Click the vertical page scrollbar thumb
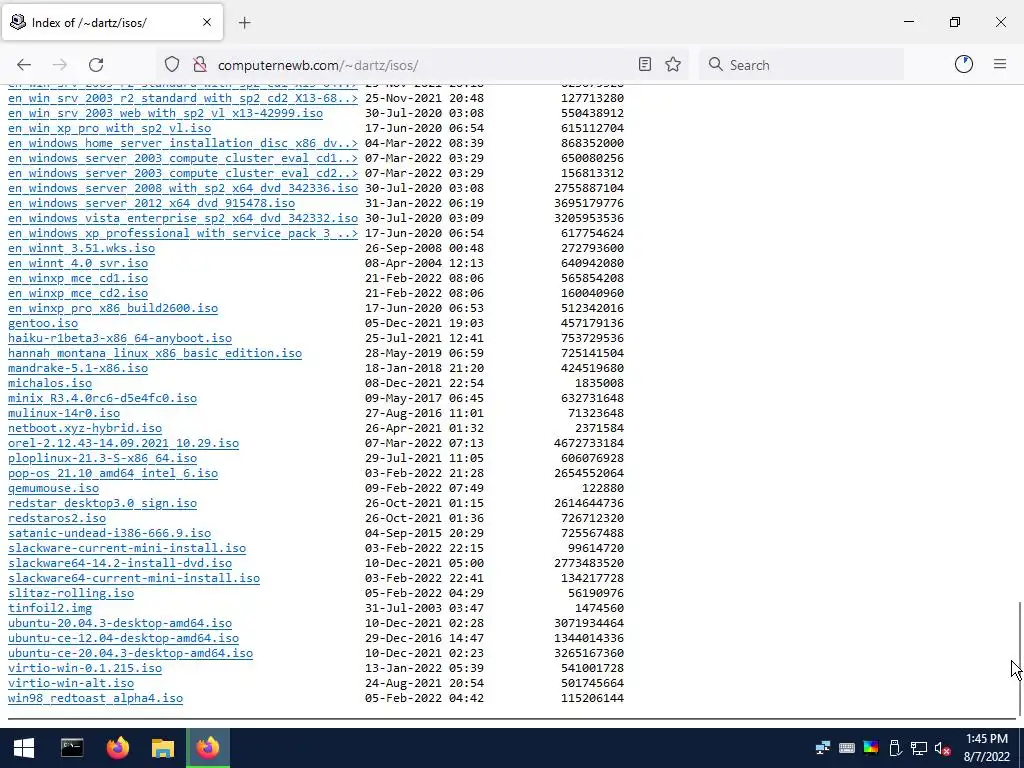This screenshot has width=1024, height=768. click(1019, 658)
